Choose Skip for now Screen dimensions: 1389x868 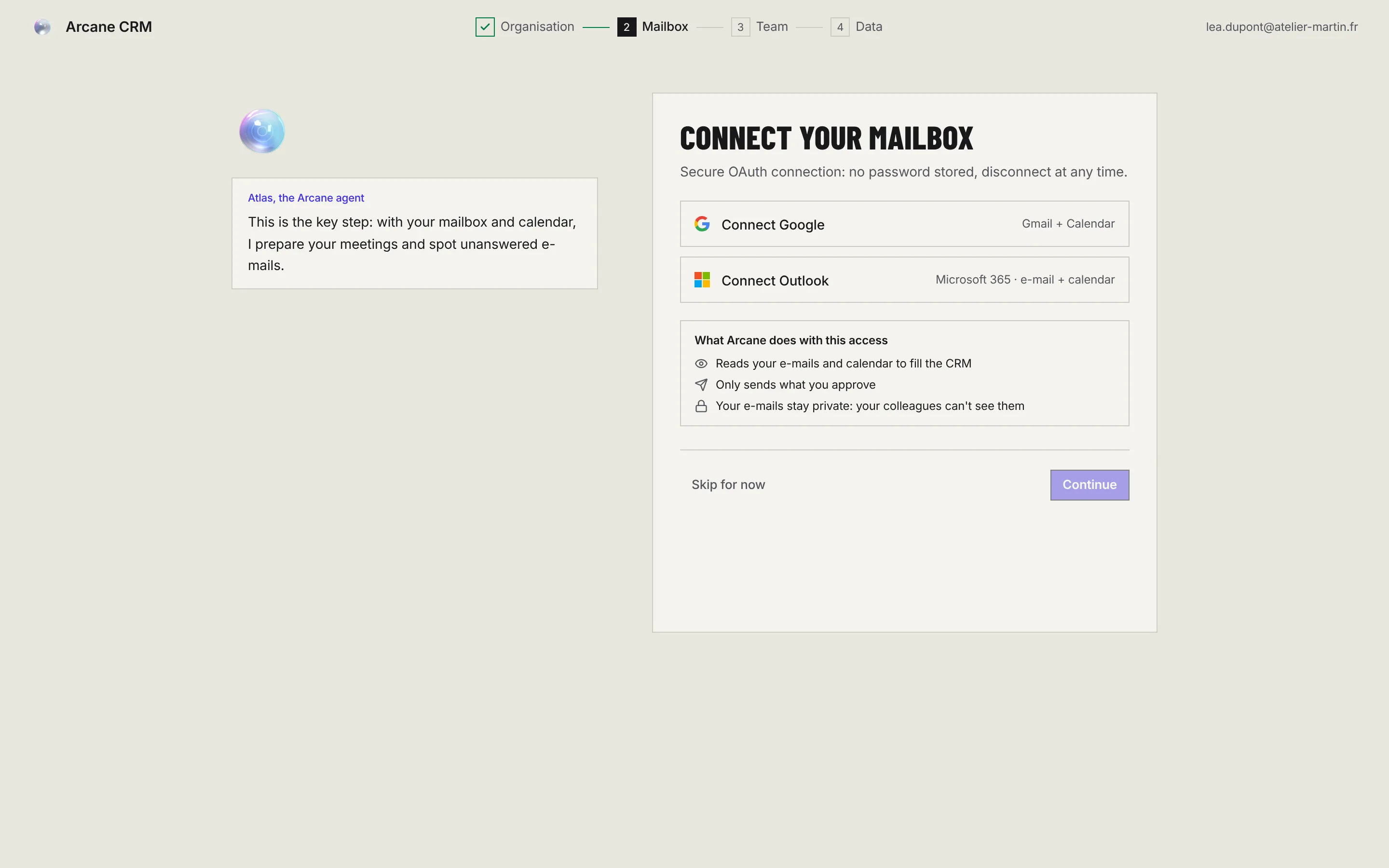(x=728, y=485)
